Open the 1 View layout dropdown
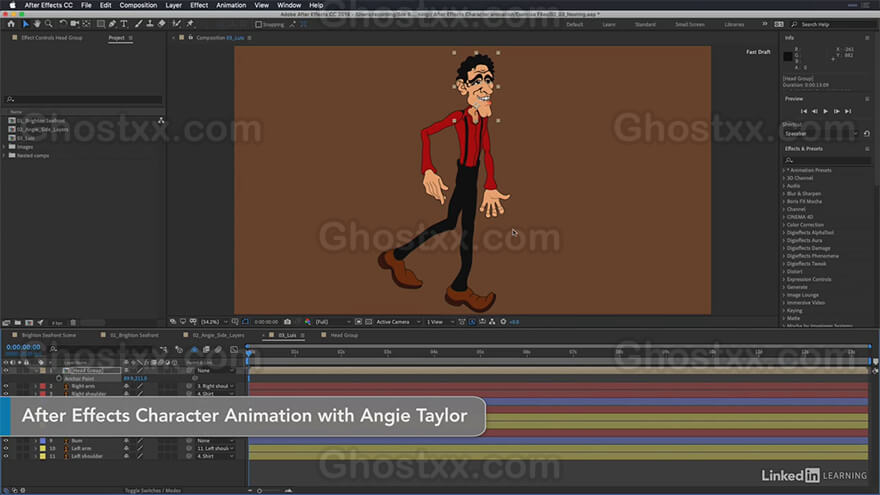 pyautogui.click(x=440, y=322)
